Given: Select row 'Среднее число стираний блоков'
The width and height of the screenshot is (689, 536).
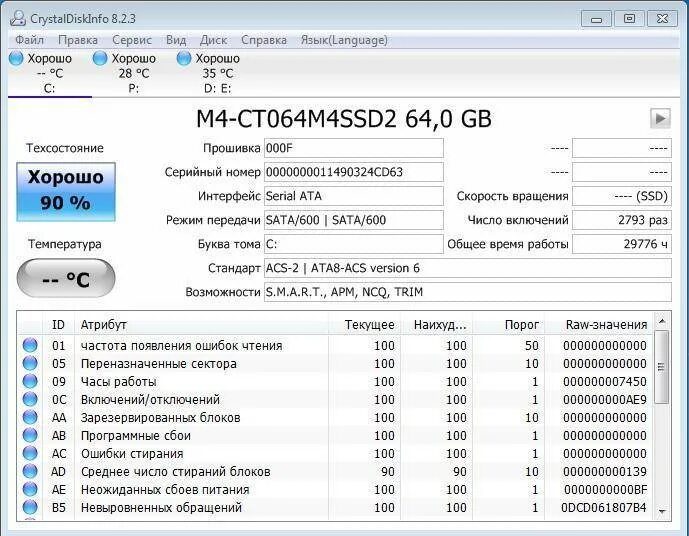Looking at the screenshot, I should coord(335,471).
